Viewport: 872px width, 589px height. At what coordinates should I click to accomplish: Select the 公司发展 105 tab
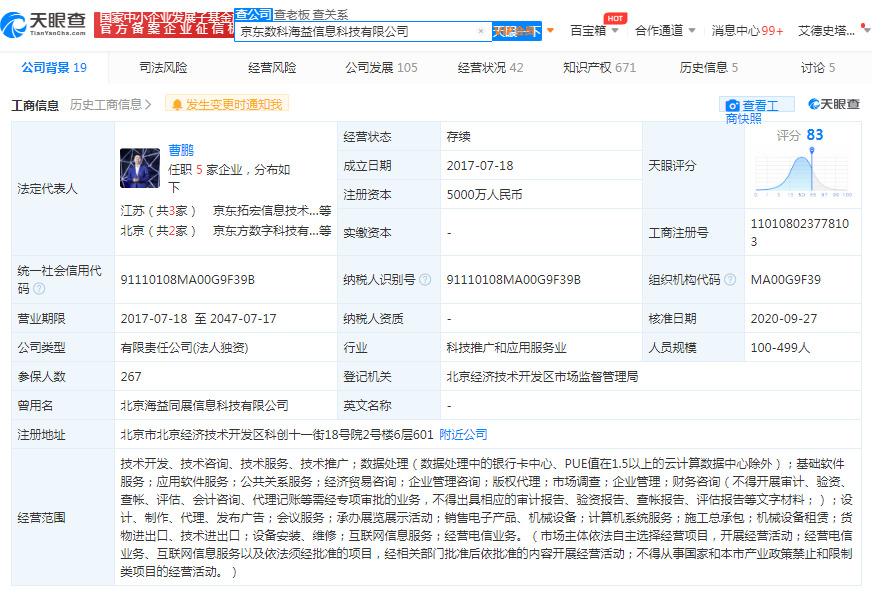pyautogui.click(x=382, y=68)
